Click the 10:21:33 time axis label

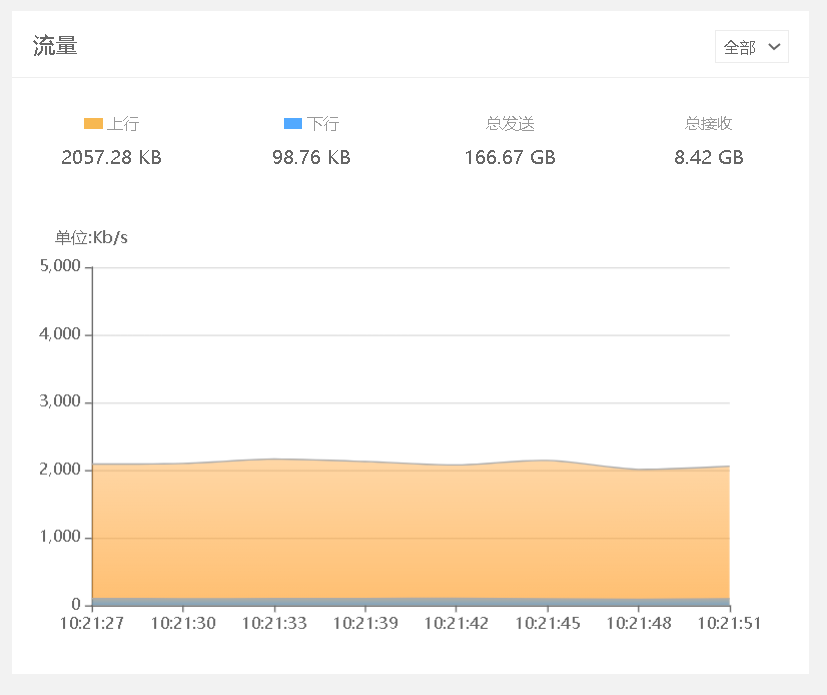coord(274,623)
